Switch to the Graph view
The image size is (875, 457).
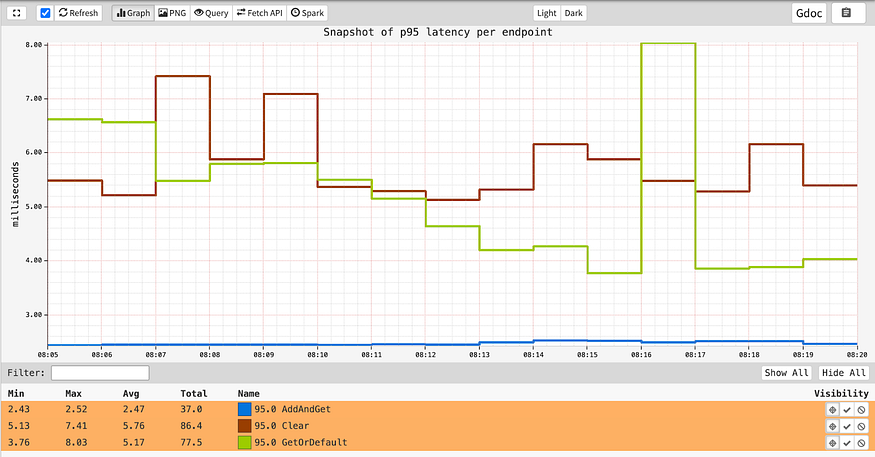coord(133,13)
